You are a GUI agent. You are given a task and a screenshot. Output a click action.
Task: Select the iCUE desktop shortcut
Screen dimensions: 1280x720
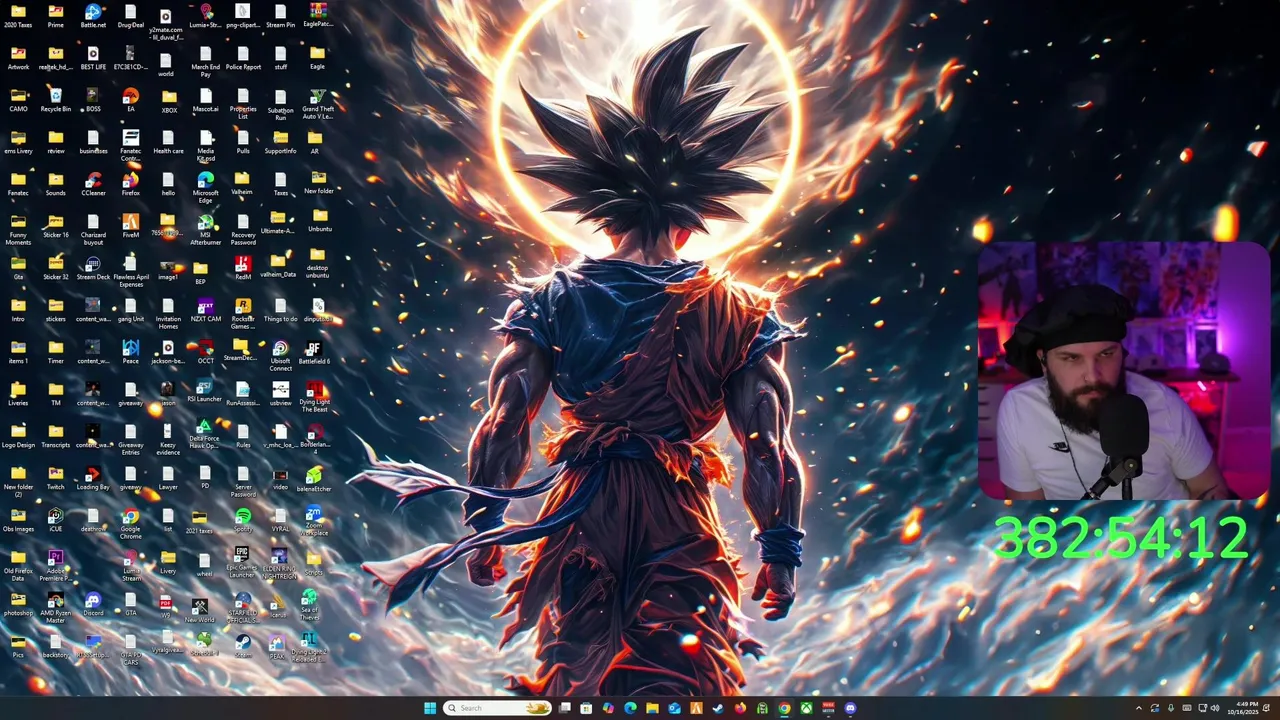[x=56, y=520]
